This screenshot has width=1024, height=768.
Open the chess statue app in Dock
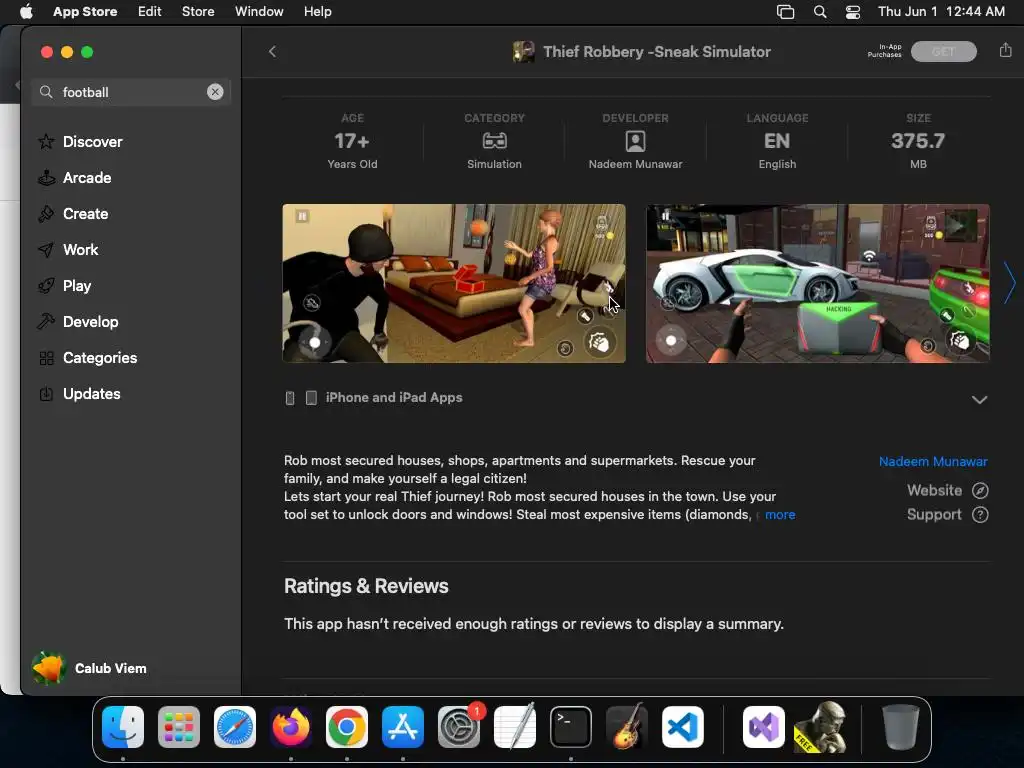coord(821,727)
